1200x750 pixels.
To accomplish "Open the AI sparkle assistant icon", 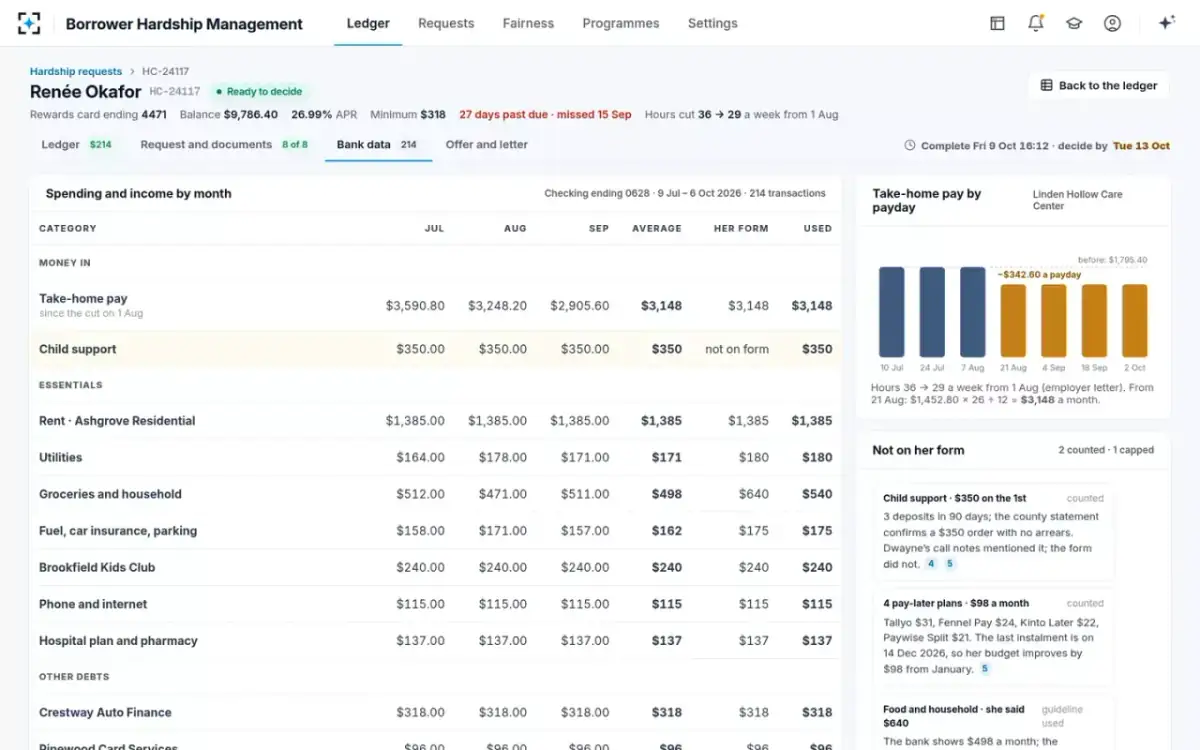I will (x=1166, y=23).
